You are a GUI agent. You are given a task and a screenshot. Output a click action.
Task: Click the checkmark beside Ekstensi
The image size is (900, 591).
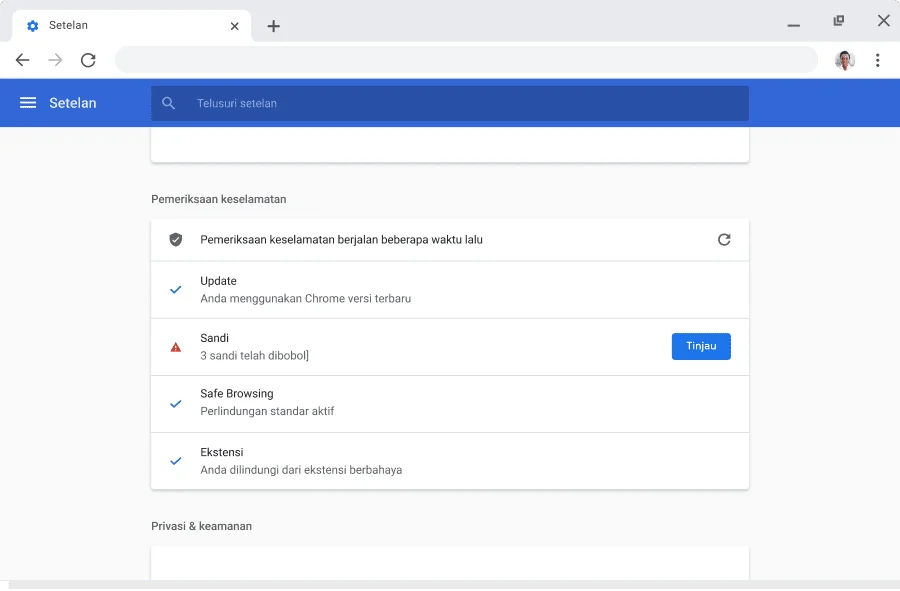coord(176,461)
